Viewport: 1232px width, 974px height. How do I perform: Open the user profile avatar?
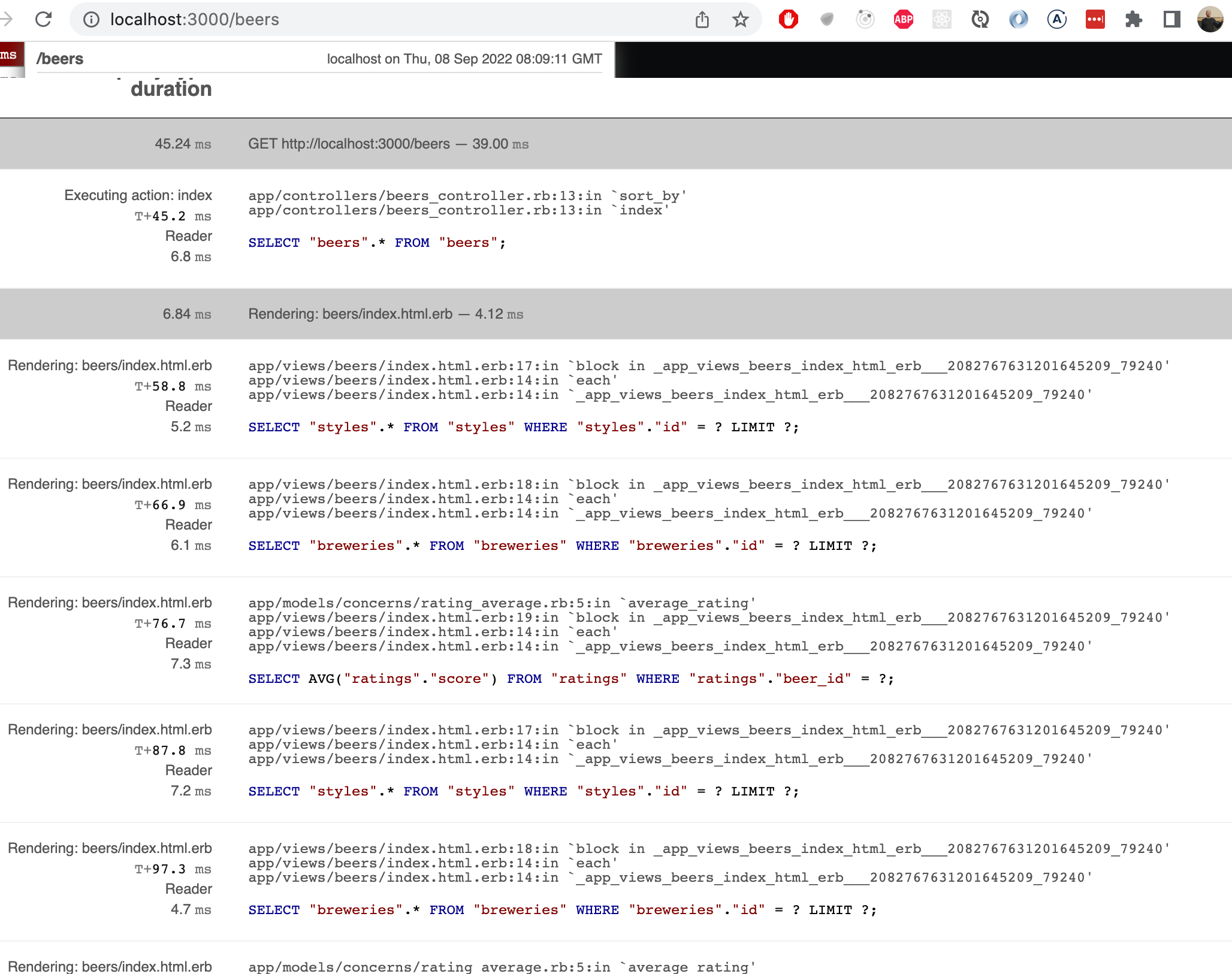click(1210, 20)
